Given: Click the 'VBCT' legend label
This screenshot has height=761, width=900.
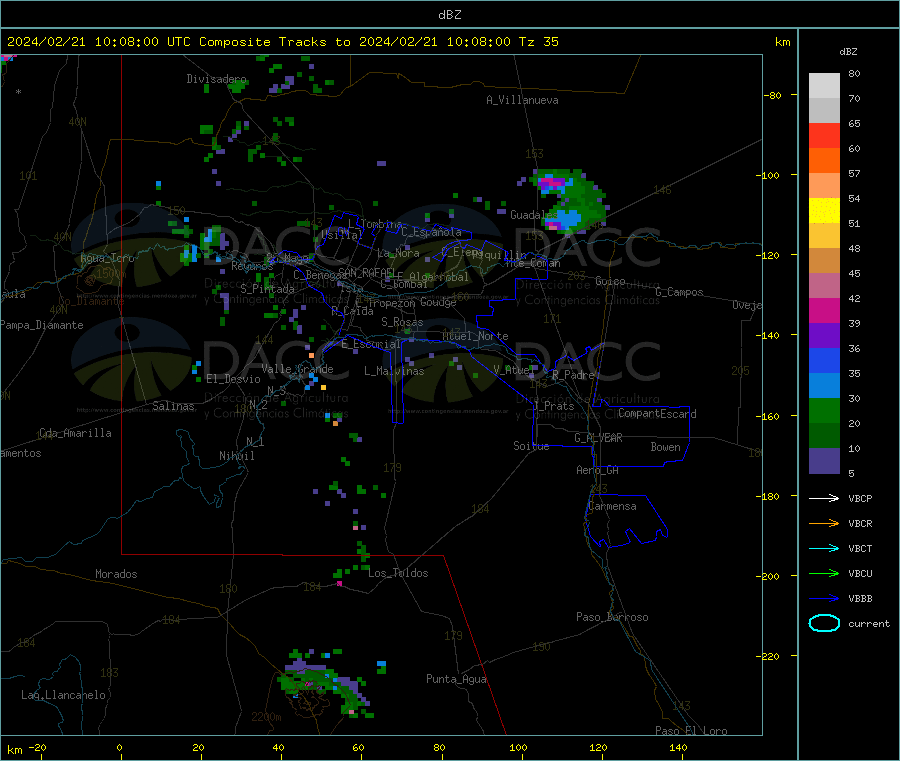Looking at the screenshot, I should 860,548.
